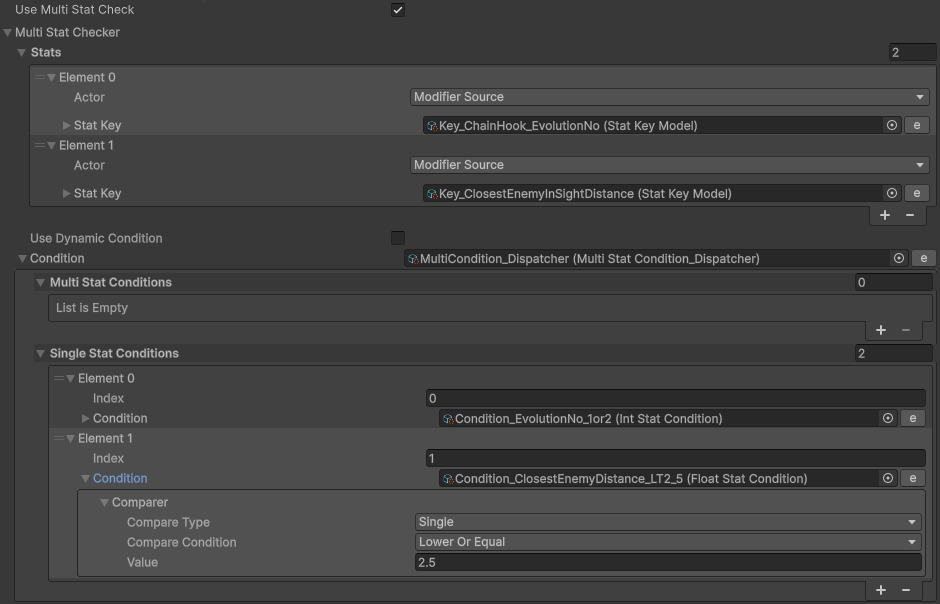Click Comparer Value field showing 2.5
Image resolution: width=940 pixels, height=604 pixels.
668,562
